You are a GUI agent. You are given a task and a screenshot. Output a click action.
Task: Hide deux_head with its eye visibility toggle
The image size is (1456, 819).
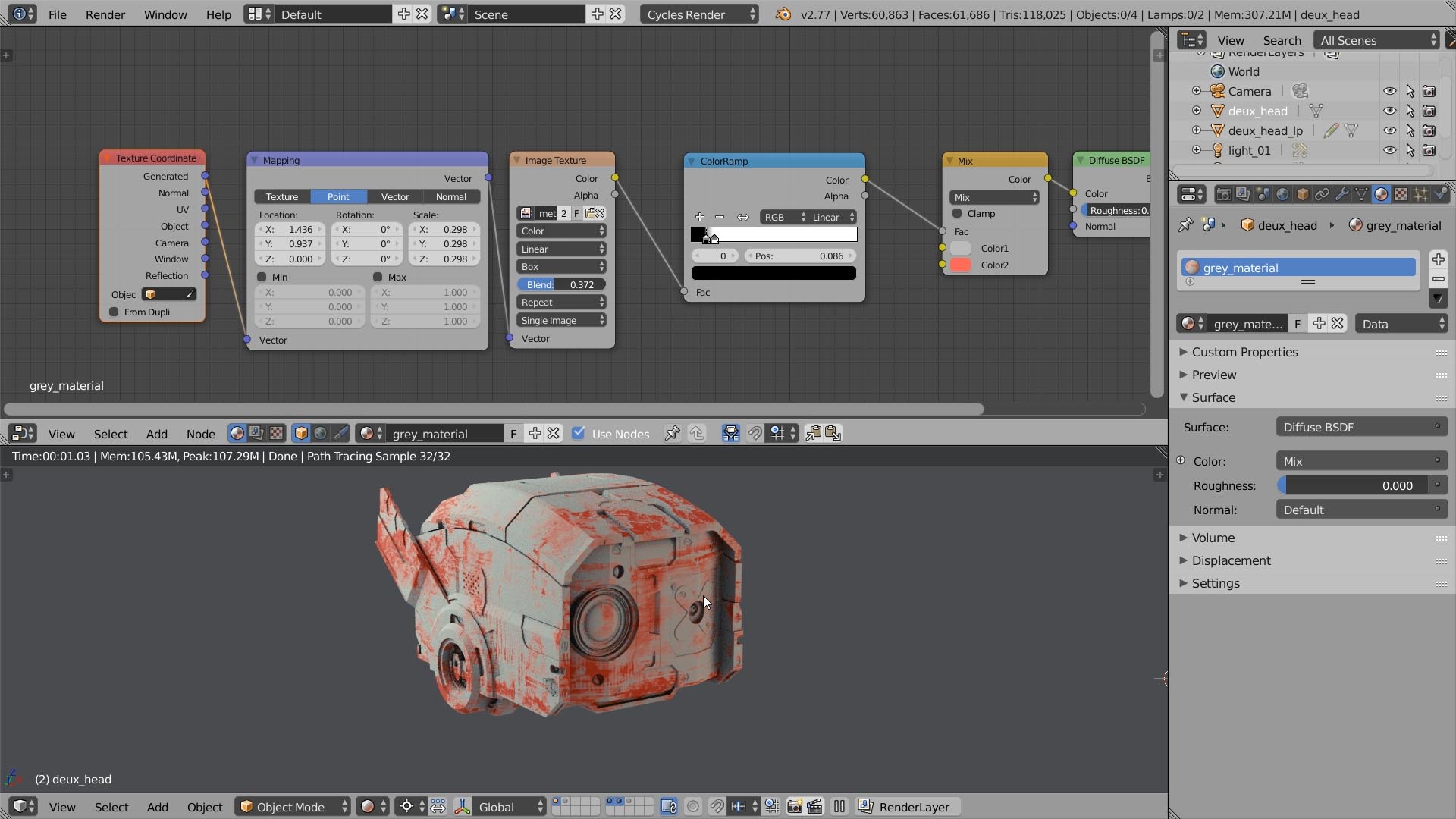coord(1390,111)
